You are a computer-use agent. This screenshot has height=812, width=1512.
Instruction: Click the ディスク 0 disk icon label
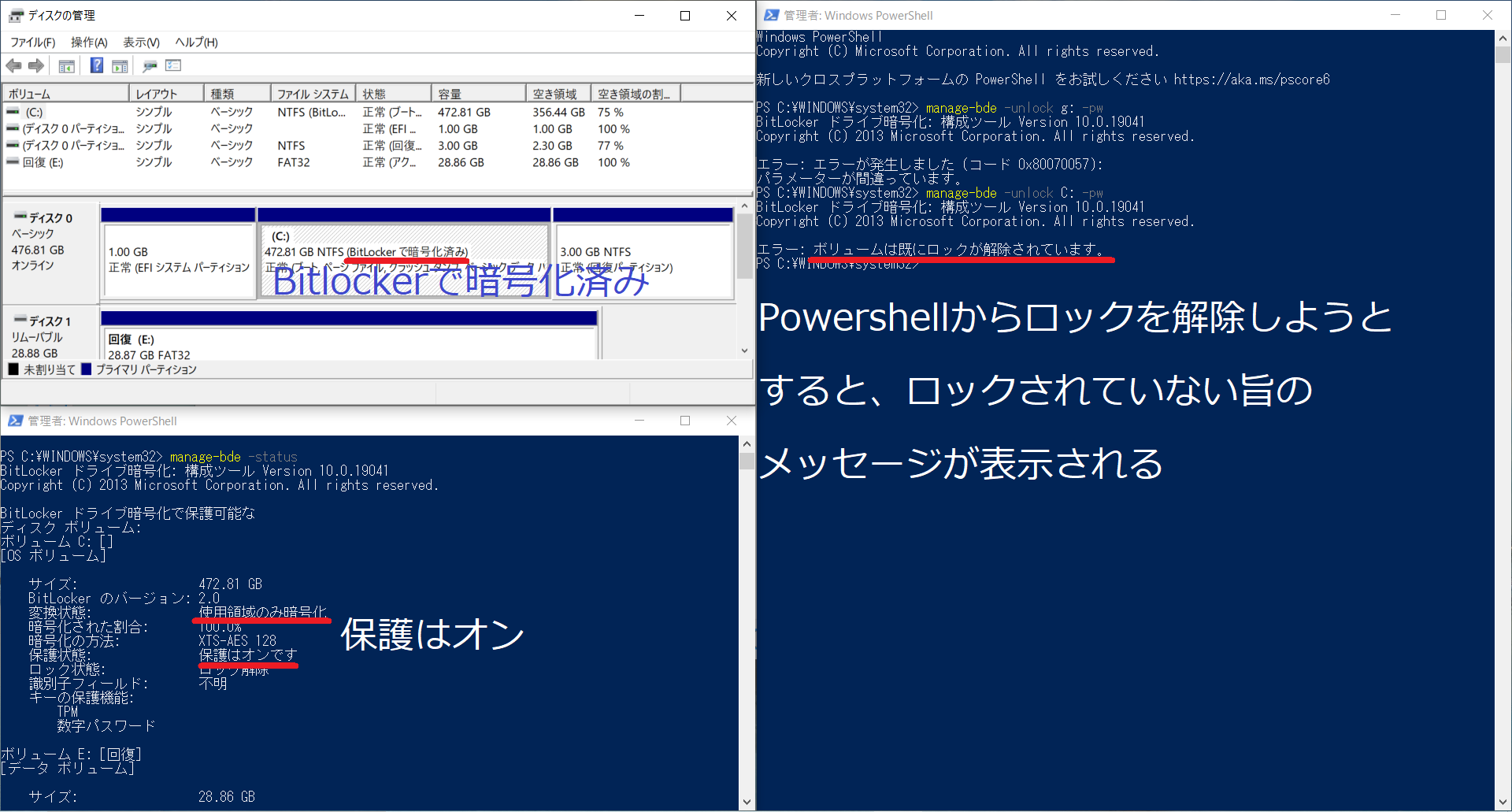[43, 218]
